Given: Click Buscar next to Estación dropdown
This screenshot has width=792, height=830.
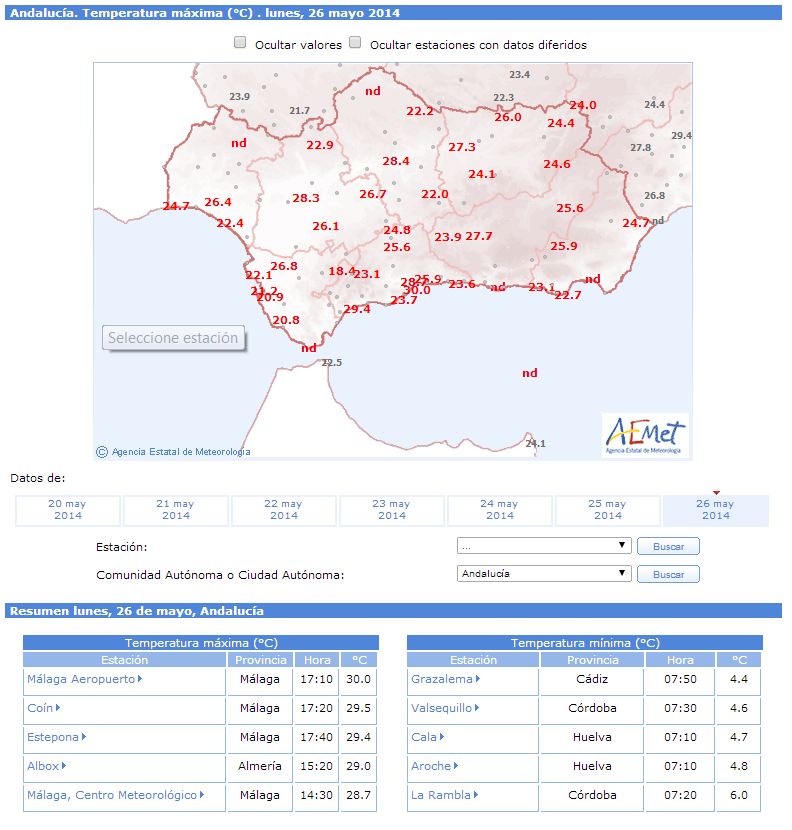Looking at the screenshot, I should click(x=668, y=546).
